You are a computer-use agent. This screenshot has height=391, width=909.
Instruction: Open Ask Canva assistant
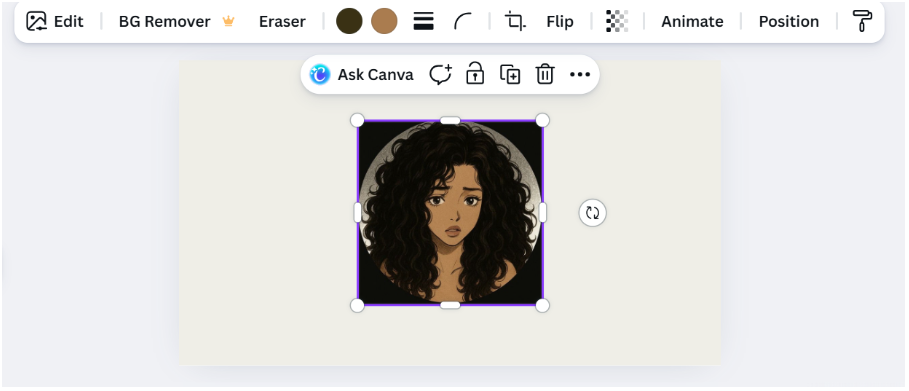[362, 75]
